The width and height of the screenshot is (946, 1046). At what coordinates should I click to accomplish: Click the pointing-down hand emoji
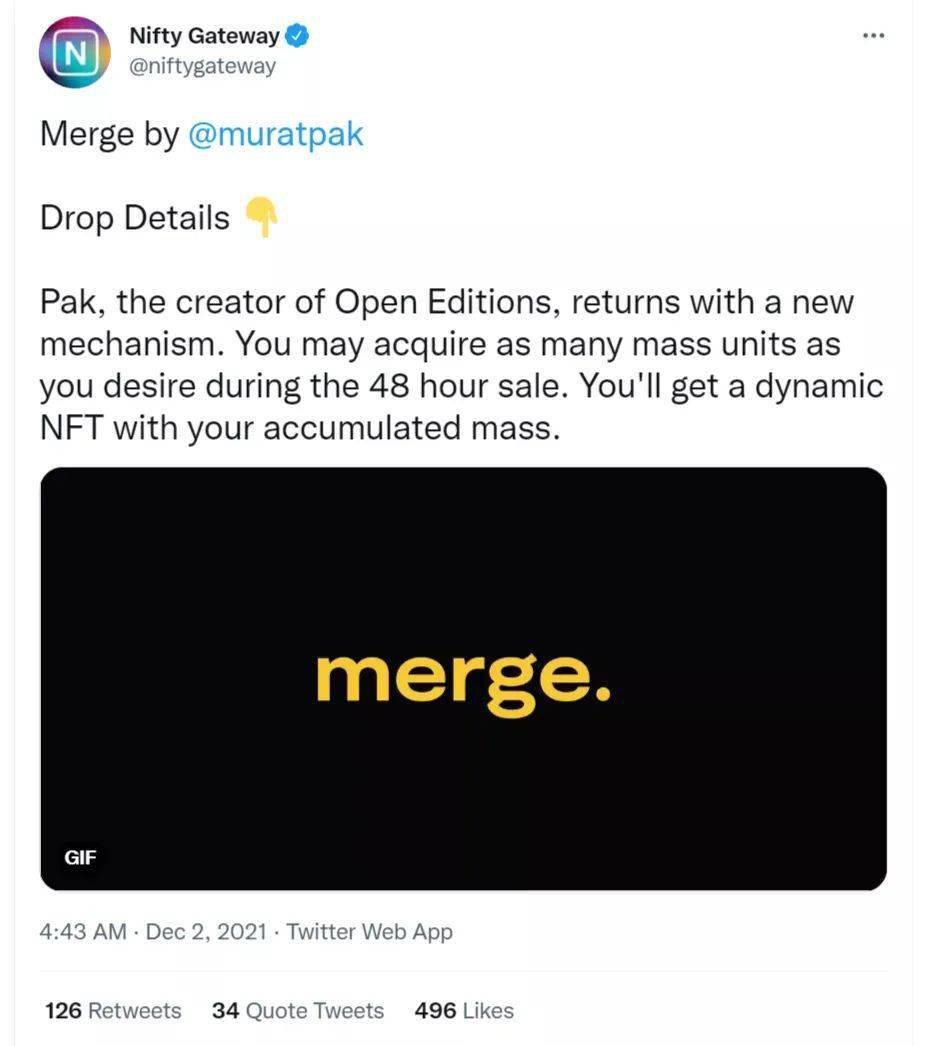260,217
